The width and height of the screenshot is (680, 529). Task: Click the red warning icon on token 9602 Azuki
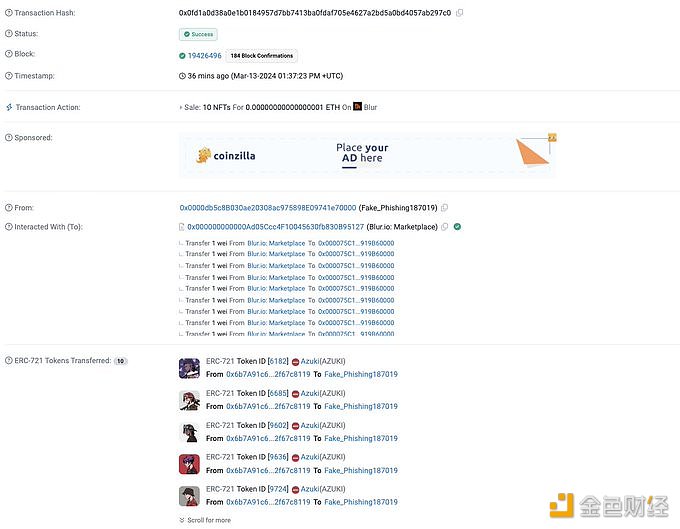(x=295, y=426)
